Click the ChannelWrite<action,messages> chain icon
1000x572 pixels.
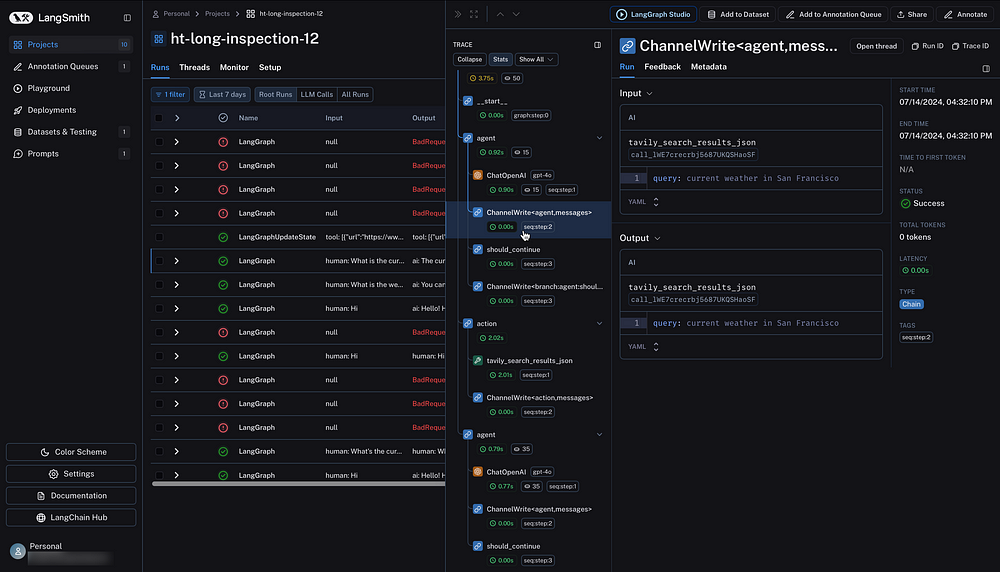(x=478, y=397)
